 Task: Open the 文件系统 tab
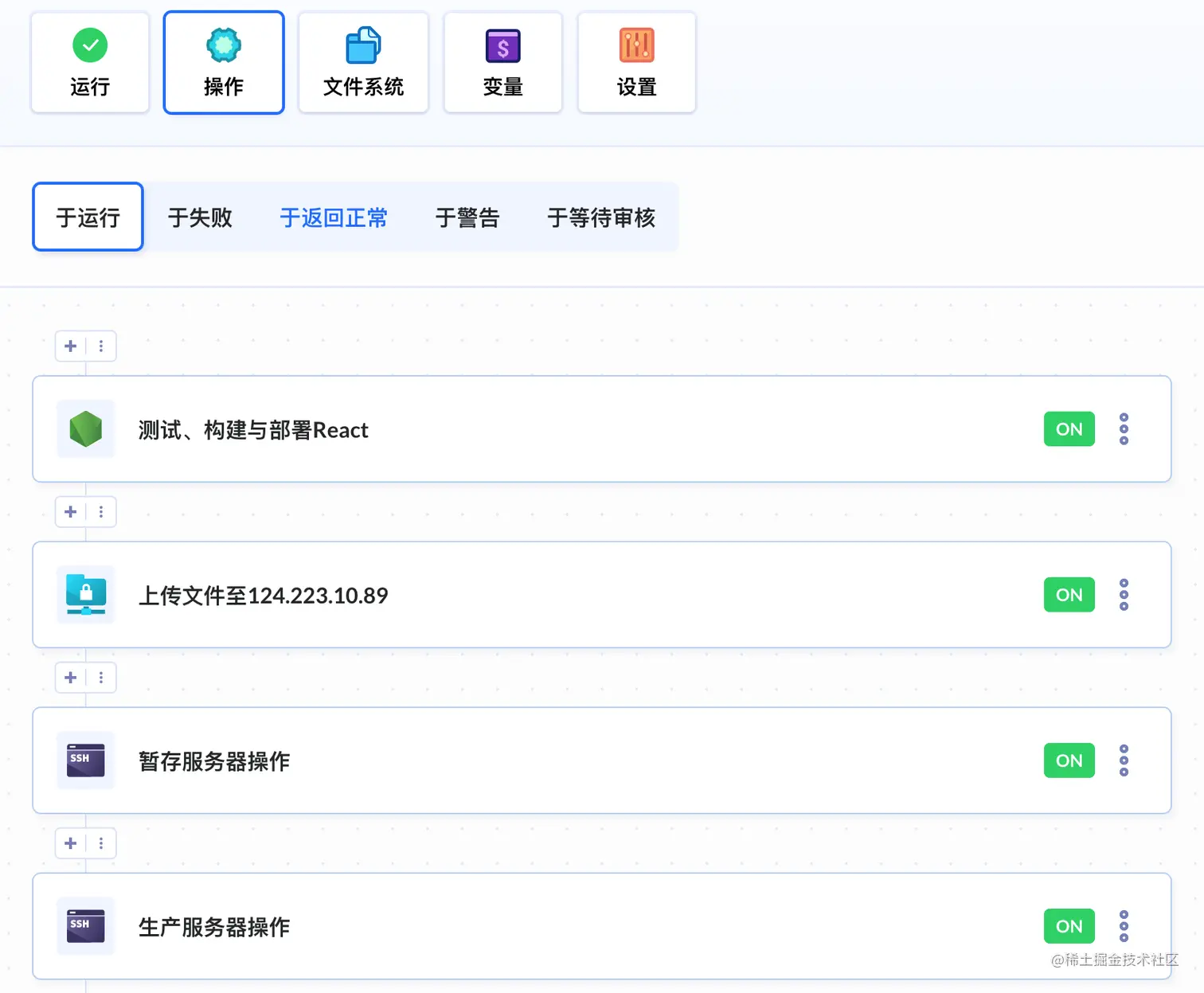[x=363, y=63]
